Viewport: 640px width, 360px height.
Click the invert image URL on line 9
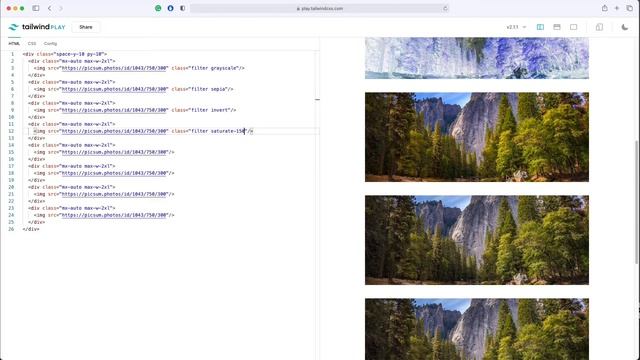tap(114, 110)
